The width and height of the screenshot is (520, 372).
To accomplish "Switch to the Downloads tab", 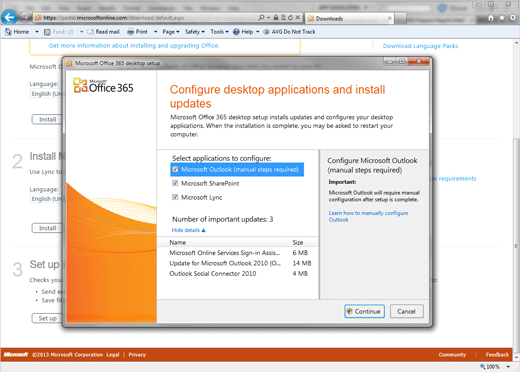I will click(349, 18).
